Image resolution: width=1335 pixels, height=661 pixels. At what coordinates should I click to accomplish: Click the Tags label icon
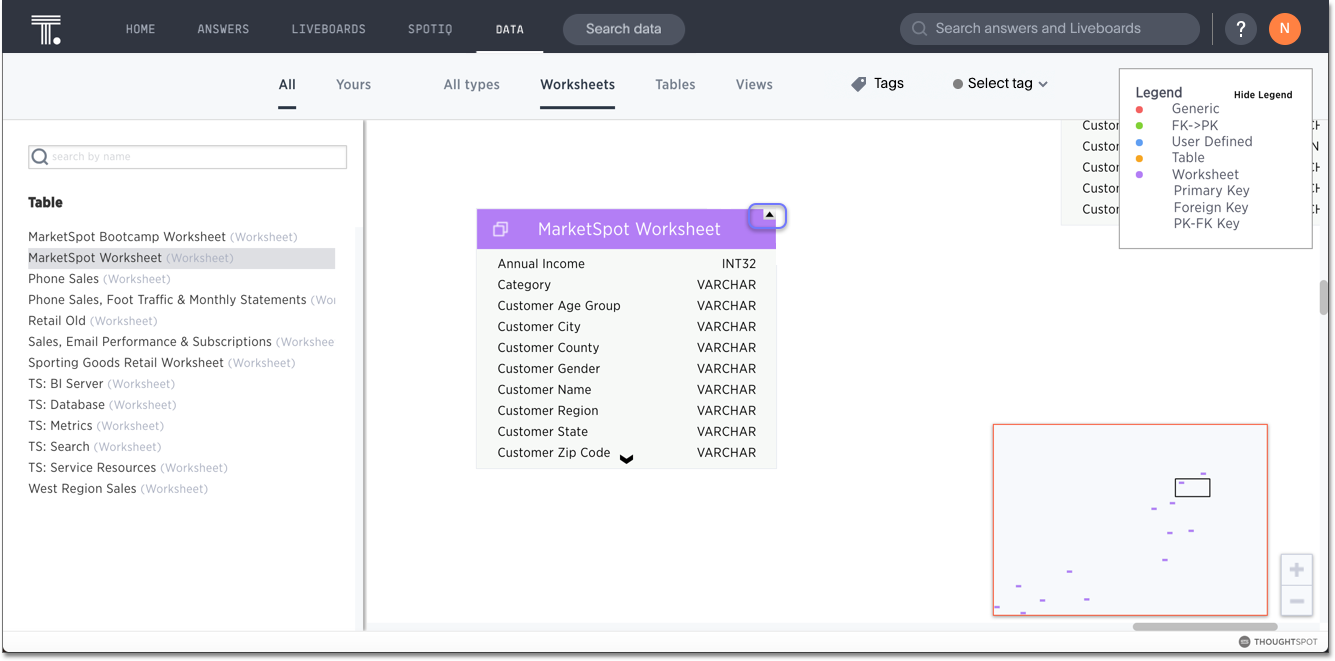[858, 84]
